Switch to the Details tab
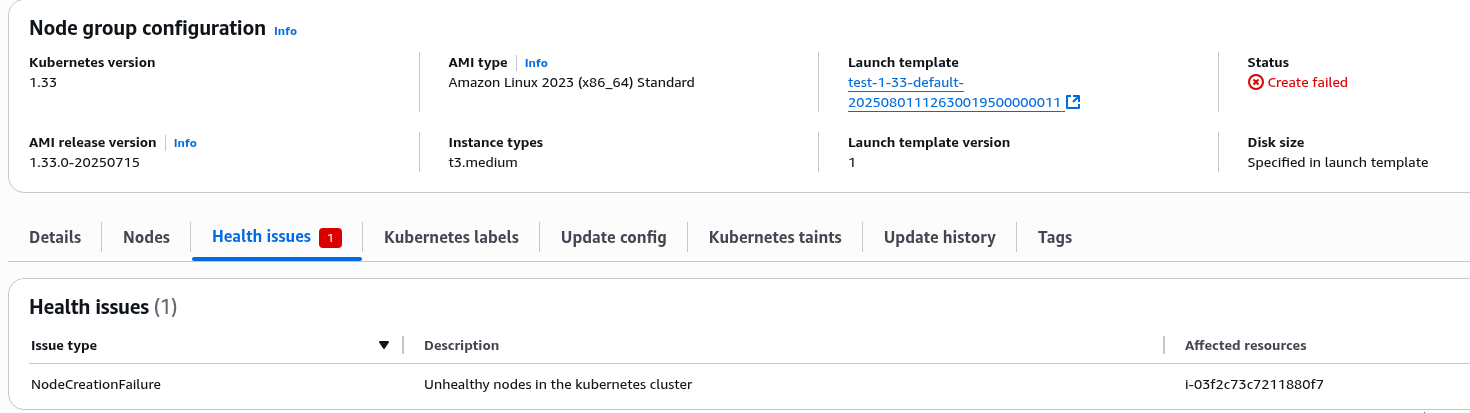Viewport: 1470px width, 413px height. [x=55, y=237]
